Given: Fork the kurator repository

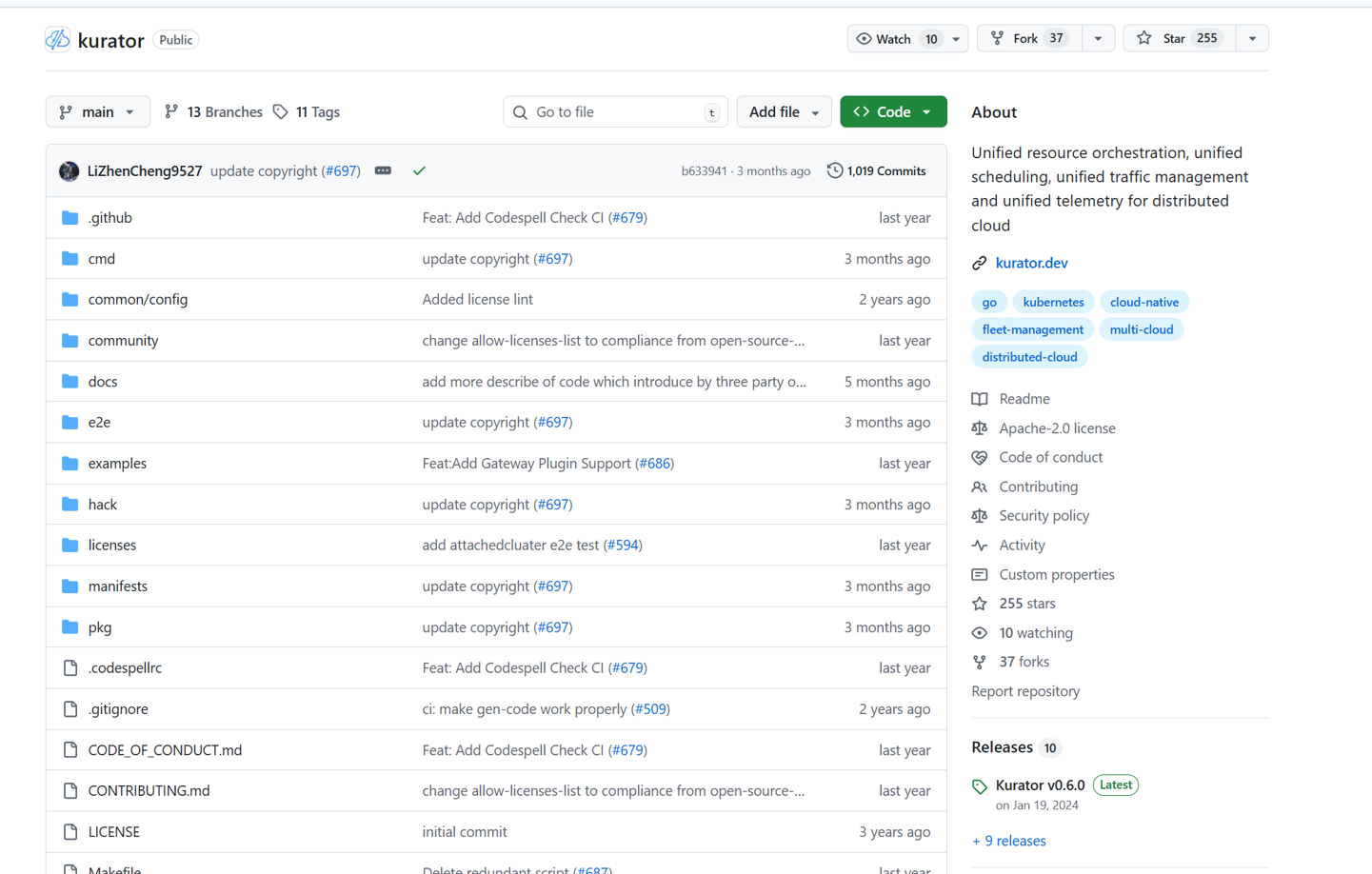Looking at the screenshot, I should [1029, 39].
